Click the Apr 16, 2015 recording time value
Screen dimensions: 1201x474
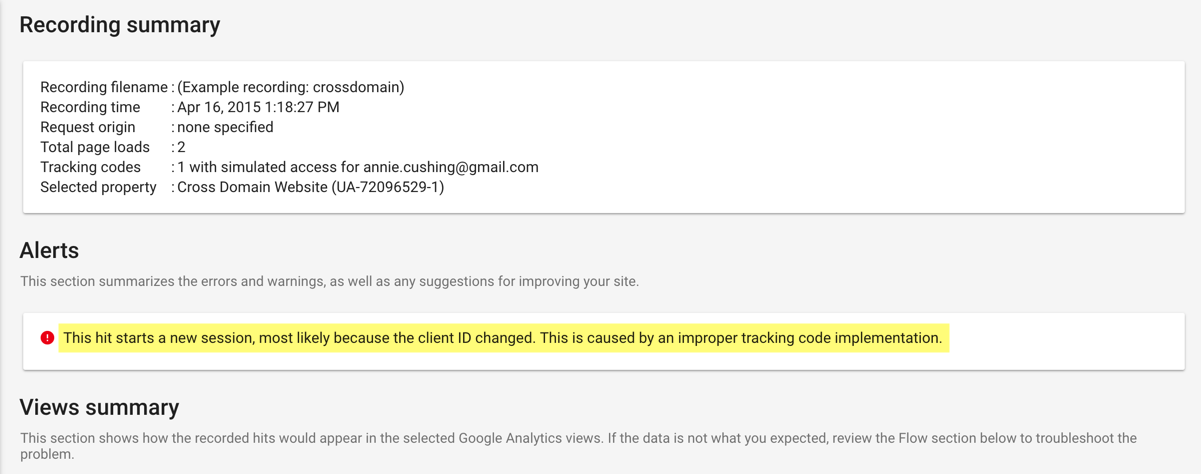coord(258,107)
